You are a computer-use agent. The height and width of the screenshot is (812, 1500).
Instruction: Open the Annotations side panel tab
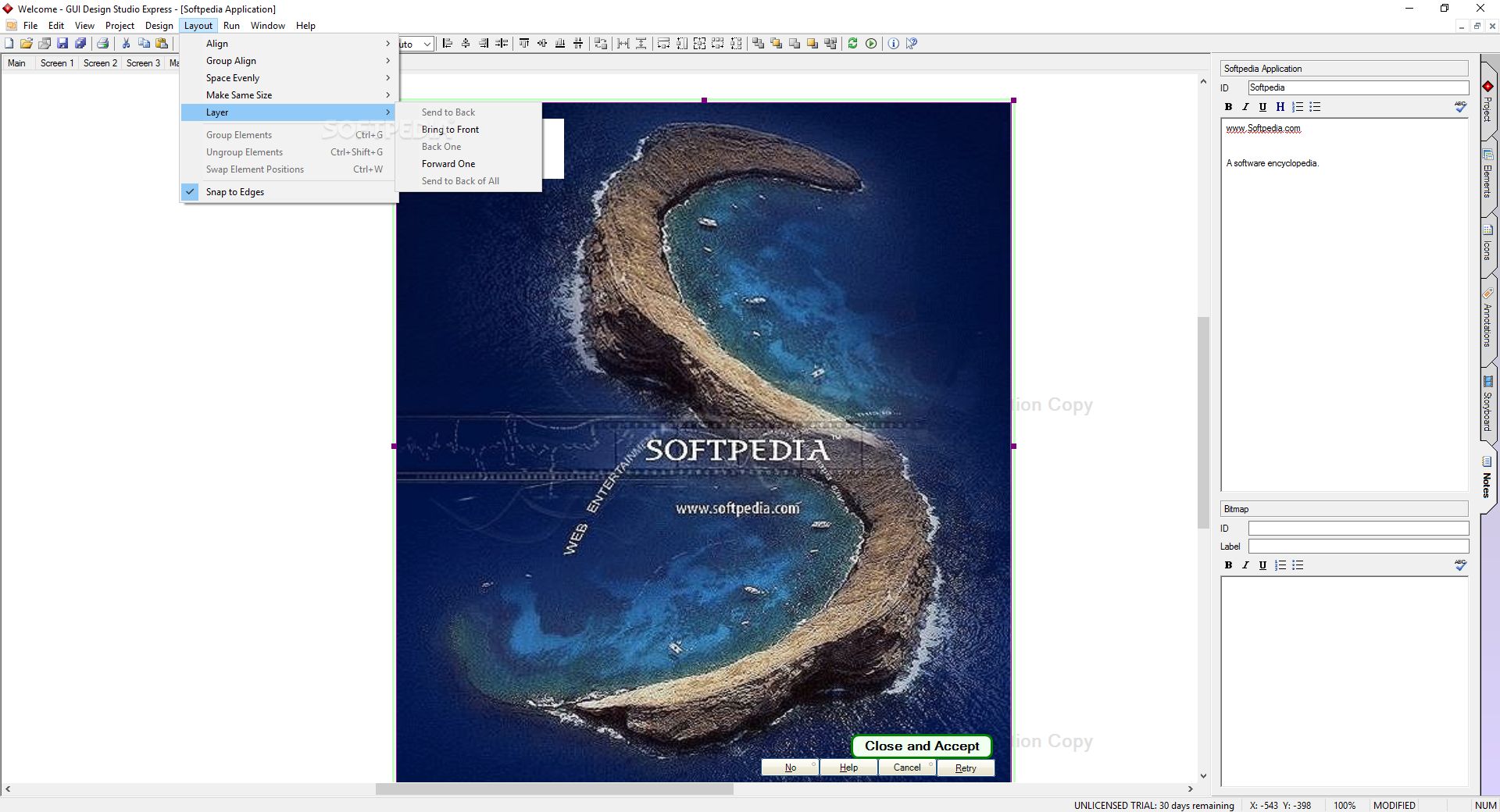[x=1488, y=320]
